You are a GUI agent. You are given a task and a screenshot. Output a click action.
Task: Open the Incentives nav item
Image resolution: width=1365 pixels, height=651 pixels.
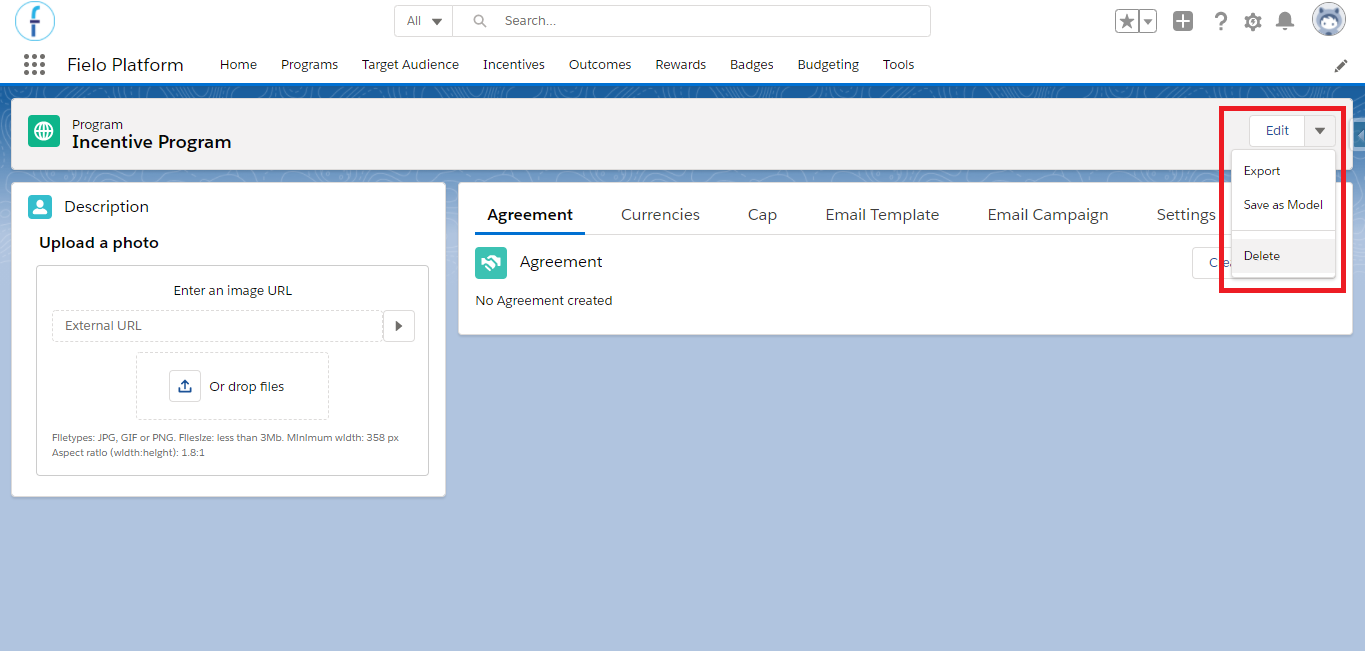(x=514, y=65)
